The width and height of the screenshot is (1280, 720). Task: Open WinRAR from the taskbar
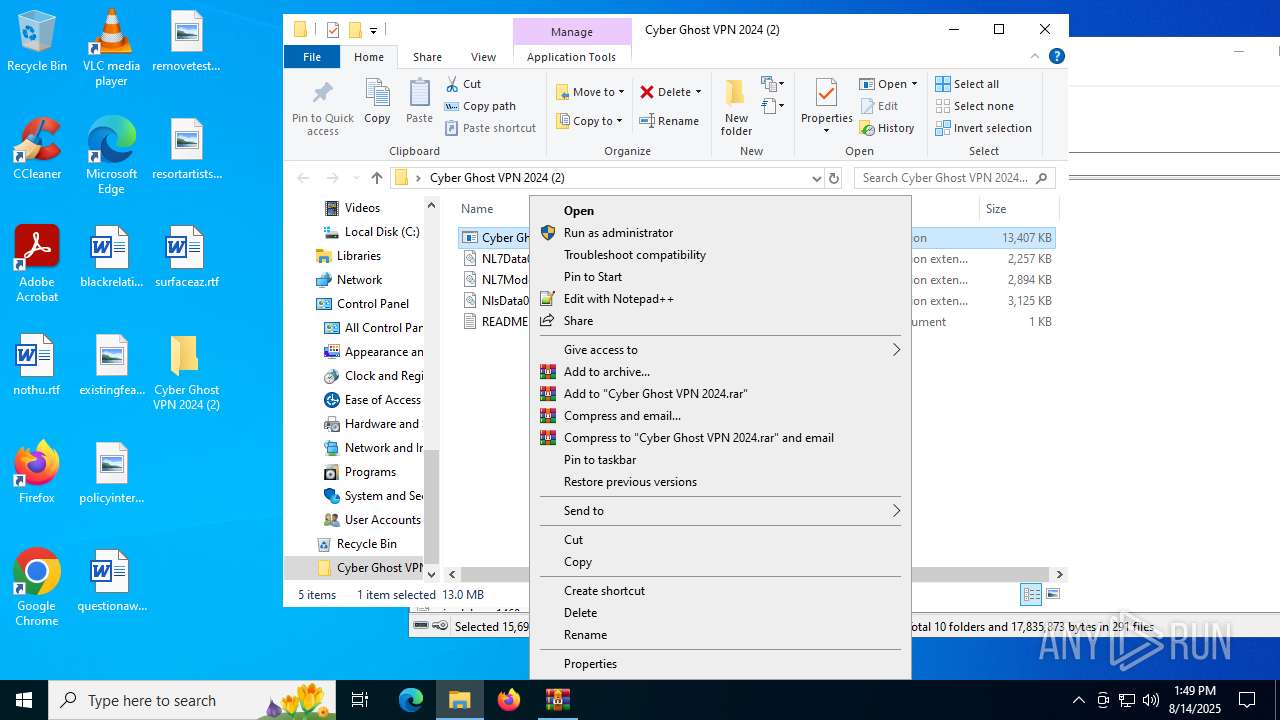pyautogui.click(x=557, y=700)
